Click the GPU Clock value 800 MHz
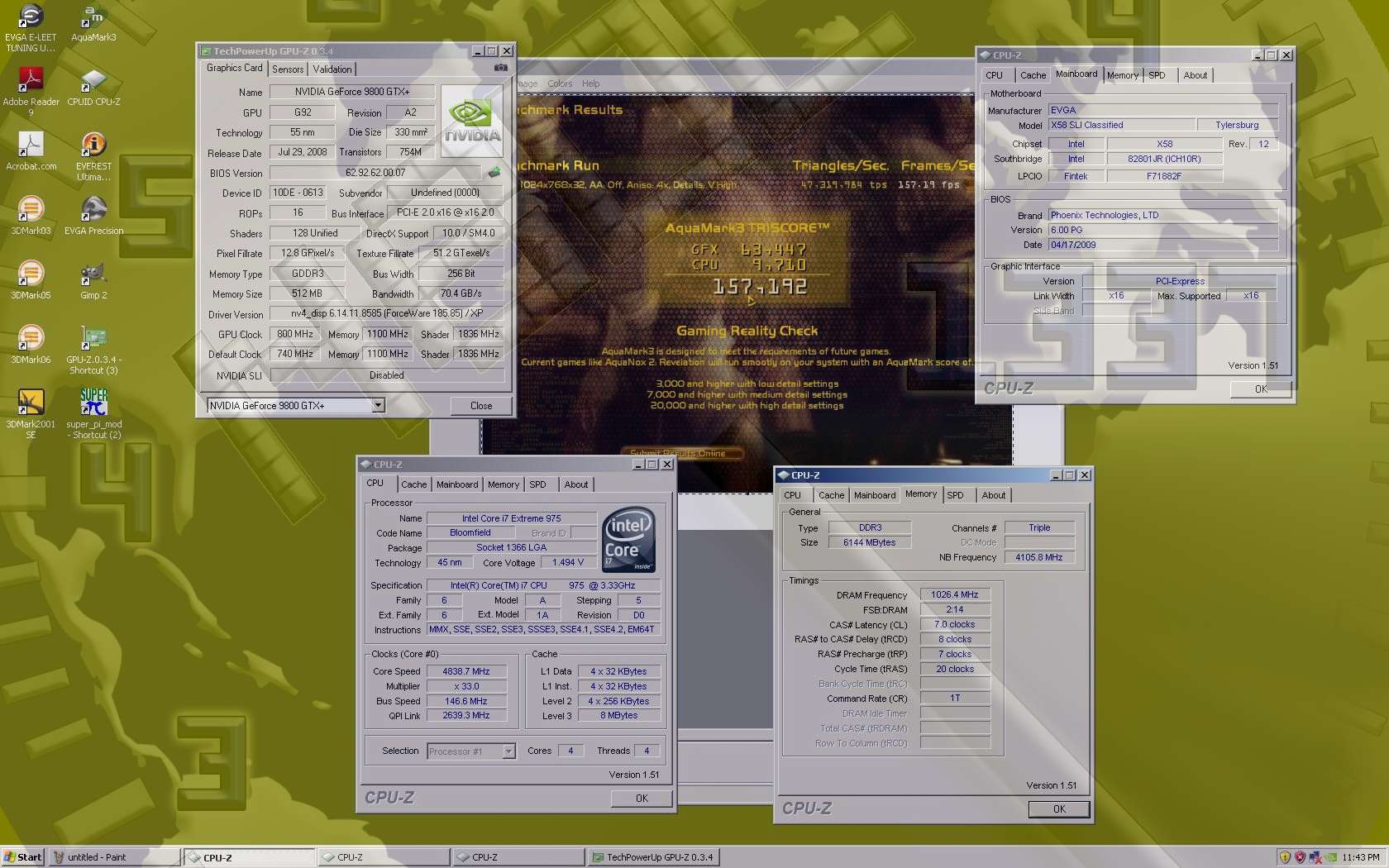Image resolution: width=1389 pixels, height=868 pixels. pos(294,334)
